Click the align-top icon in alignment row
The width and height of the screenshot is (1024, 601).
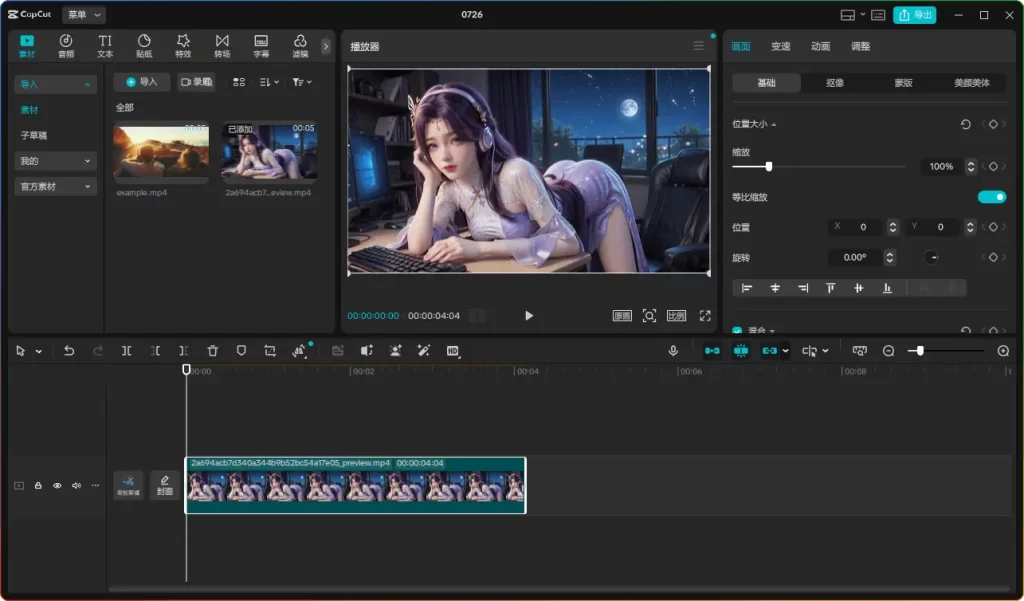pyautogui.click(x=831, y=288)
